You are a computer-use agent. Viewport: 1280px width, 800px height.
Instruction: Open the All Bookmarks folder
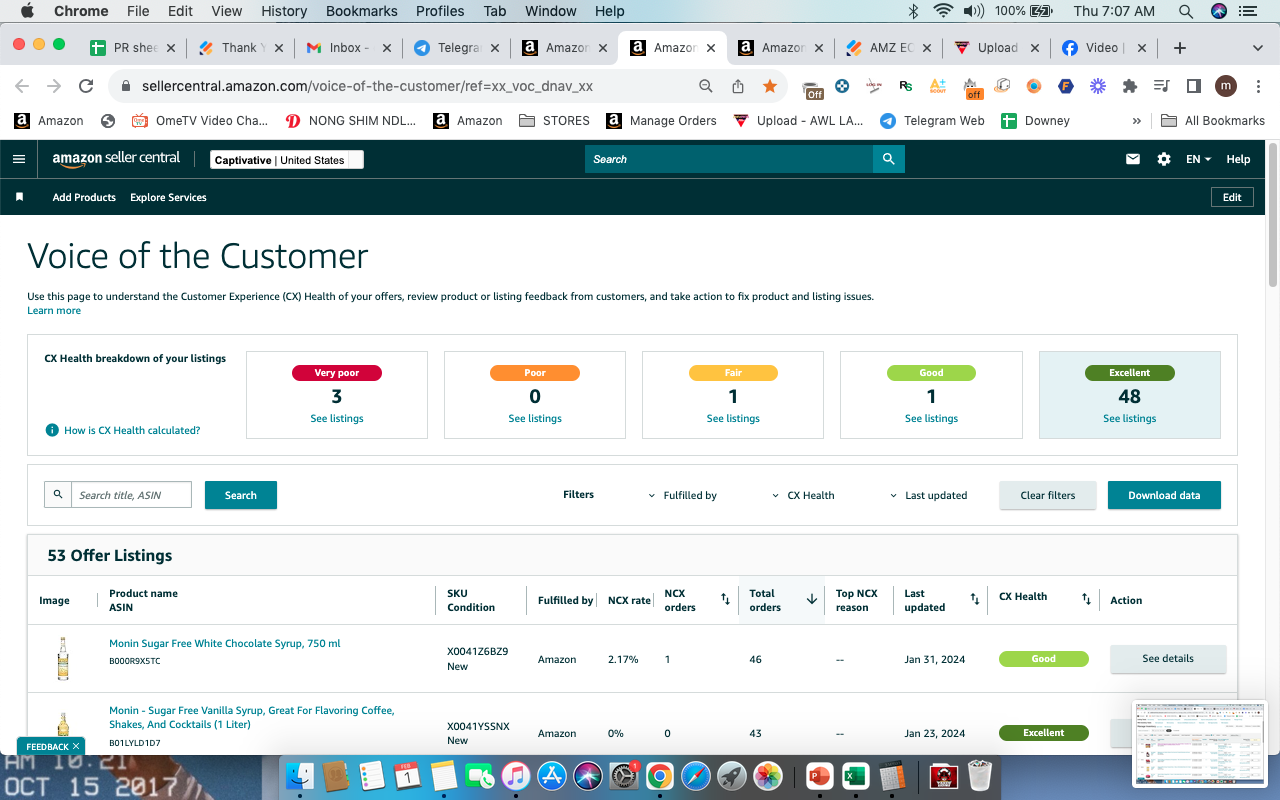point(1213,120)
